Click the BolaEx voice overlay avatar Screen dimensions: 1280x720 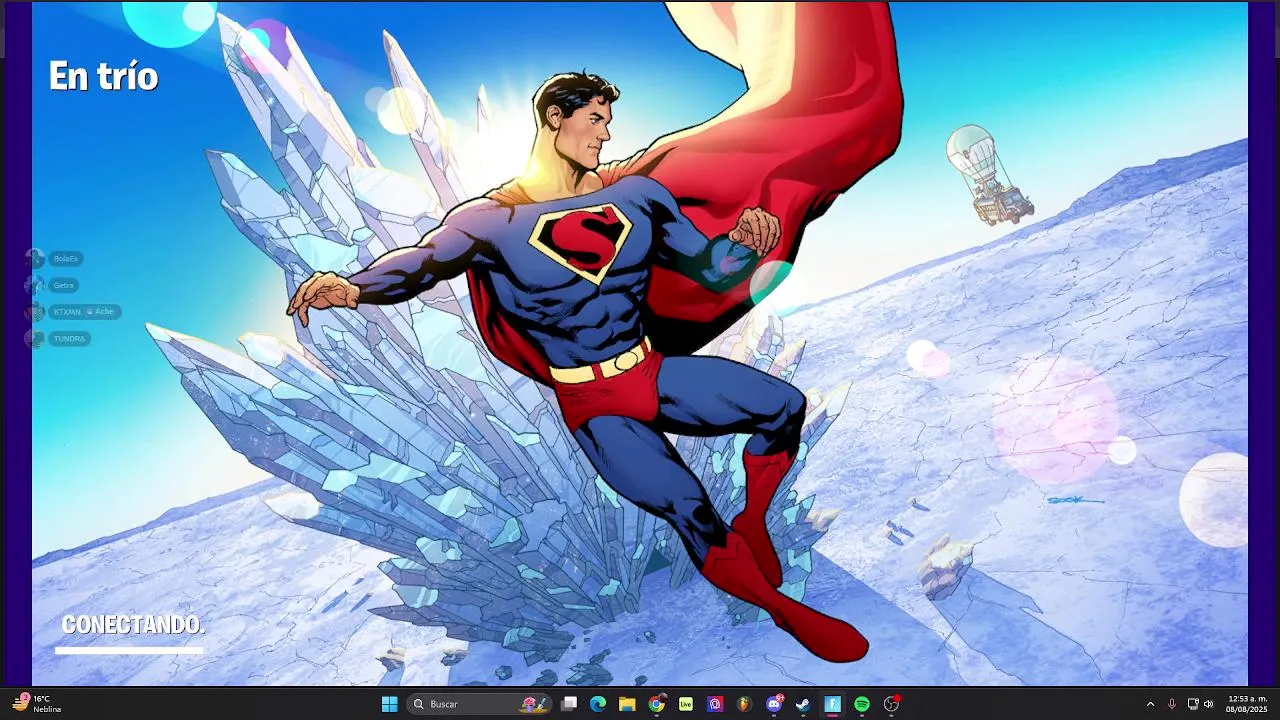[35, 258]
